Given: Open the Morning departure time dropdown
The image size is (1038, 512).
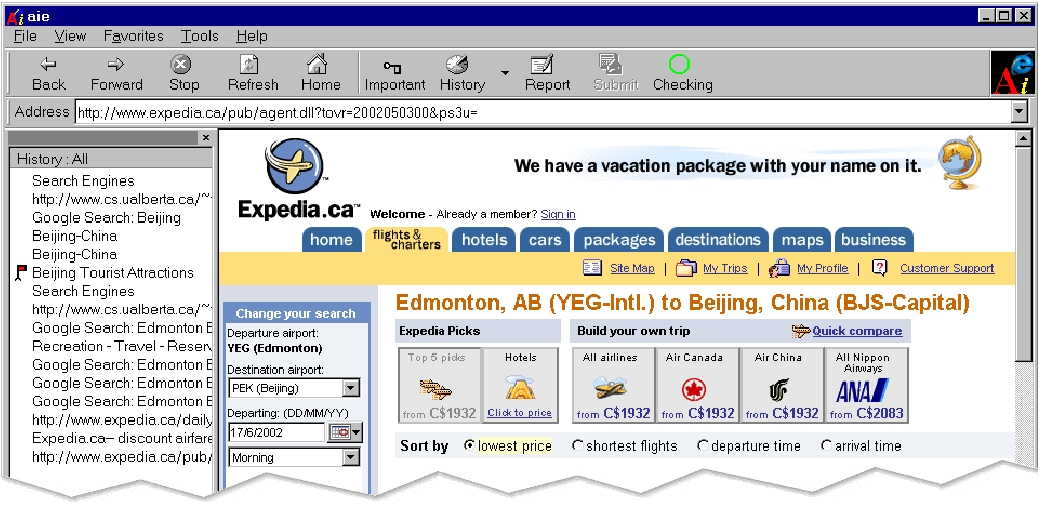Looking at the screenshot, I should (x=350, y=458).
